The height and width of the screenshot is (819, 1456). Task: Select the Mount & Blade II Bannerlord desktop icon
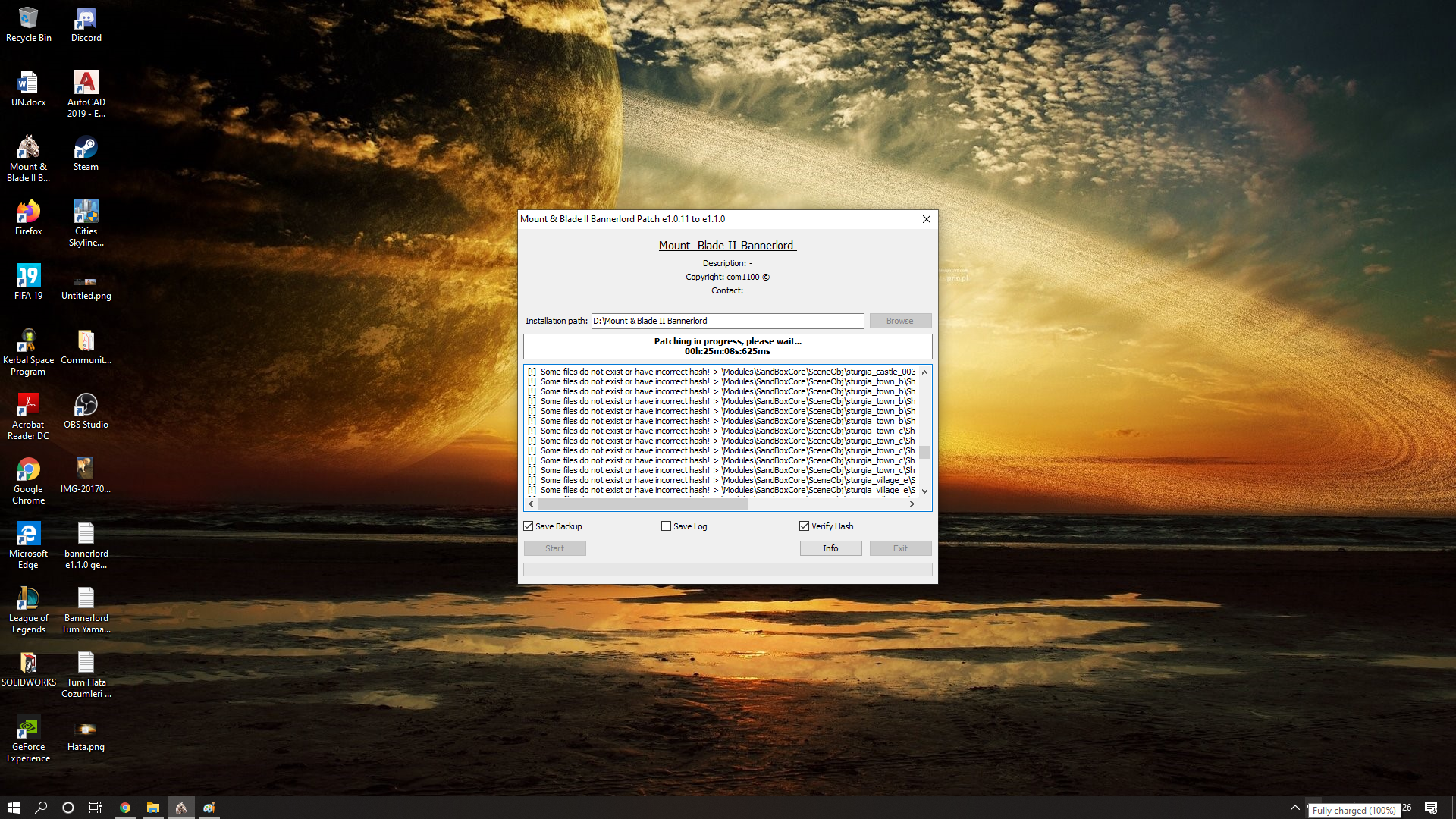tap(28, 158)
